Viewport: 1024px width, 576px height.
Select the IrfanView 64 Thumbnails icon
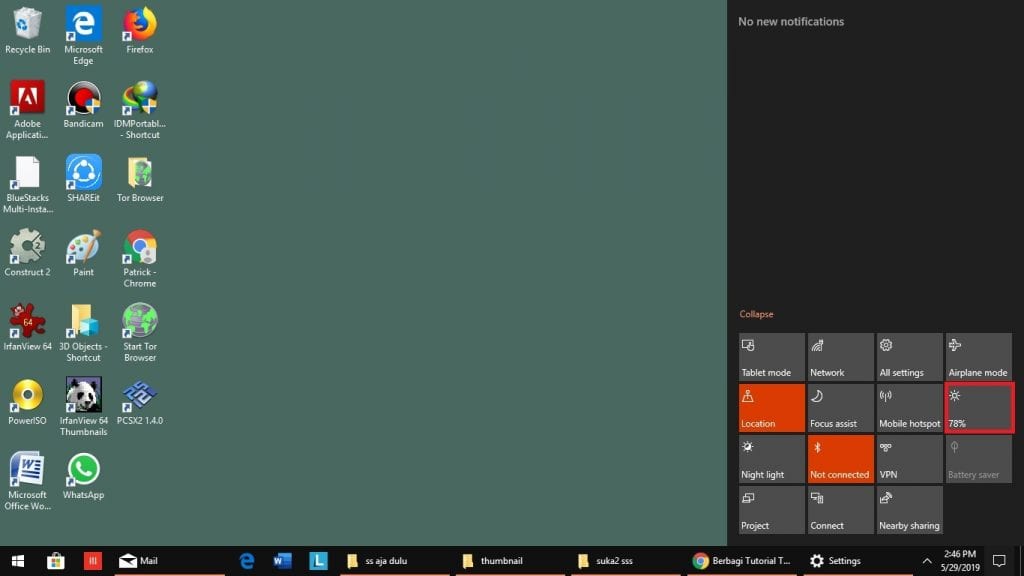[84, 407]
